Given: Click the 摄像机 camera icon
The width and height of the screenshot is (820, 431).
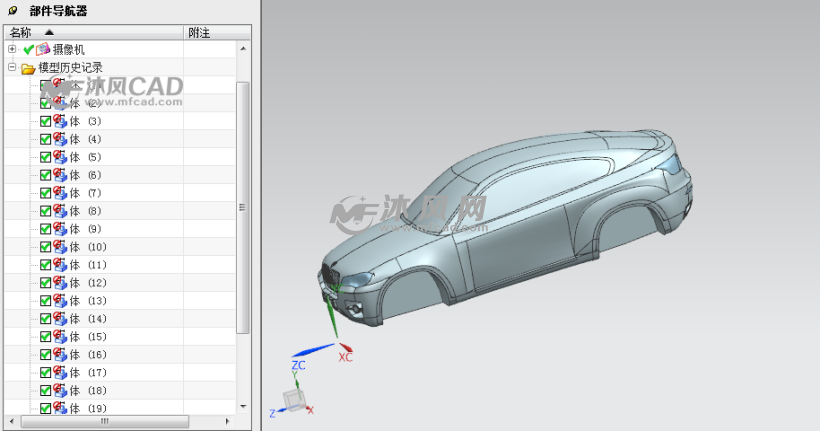Looking at the screenshot, I should click(43, 49).
